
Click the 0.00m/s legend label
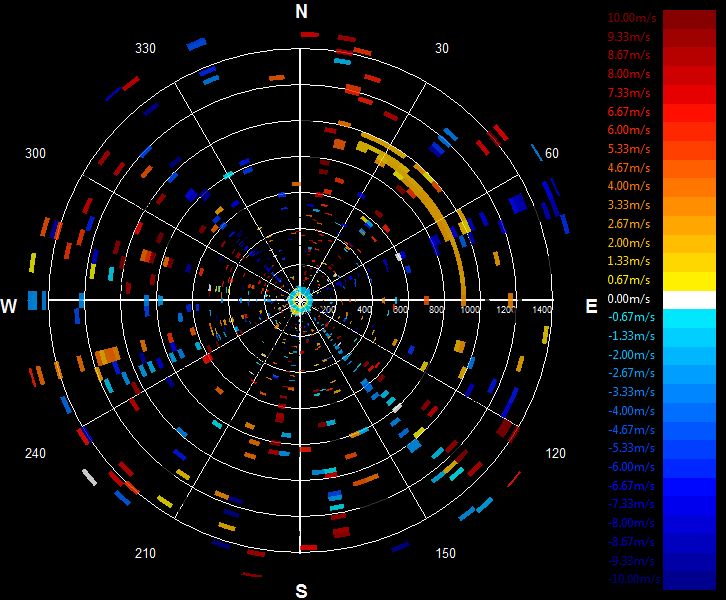click(629, 299)
